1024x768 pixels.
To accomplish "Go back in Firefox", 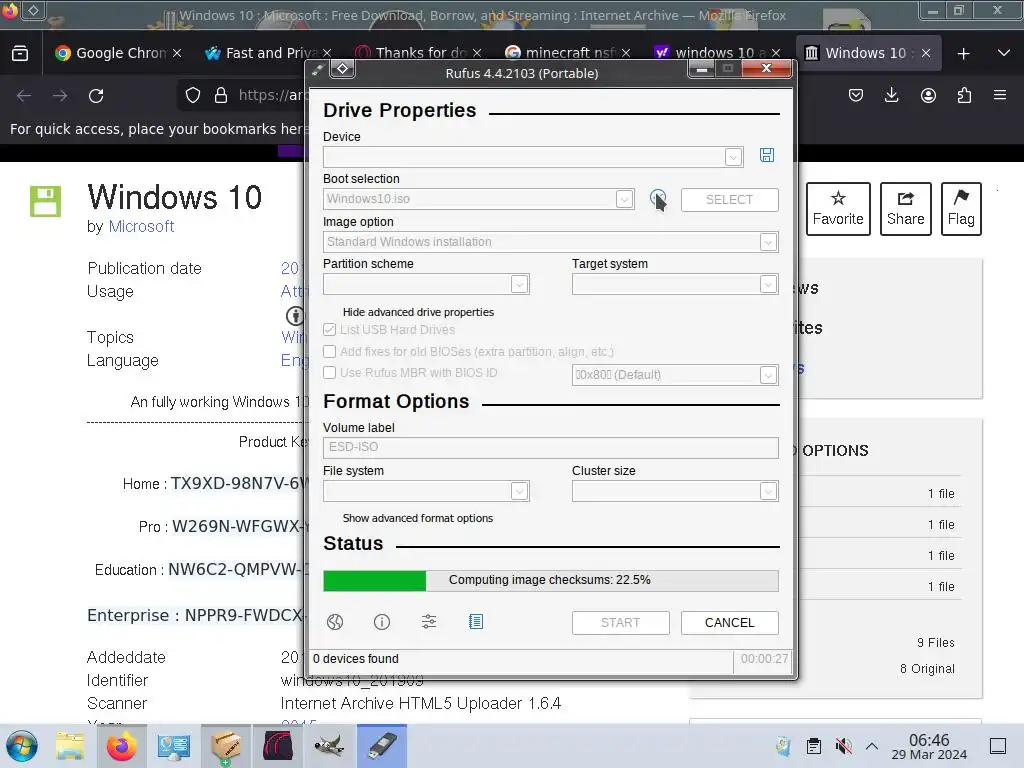I will [x=24, y=96].
